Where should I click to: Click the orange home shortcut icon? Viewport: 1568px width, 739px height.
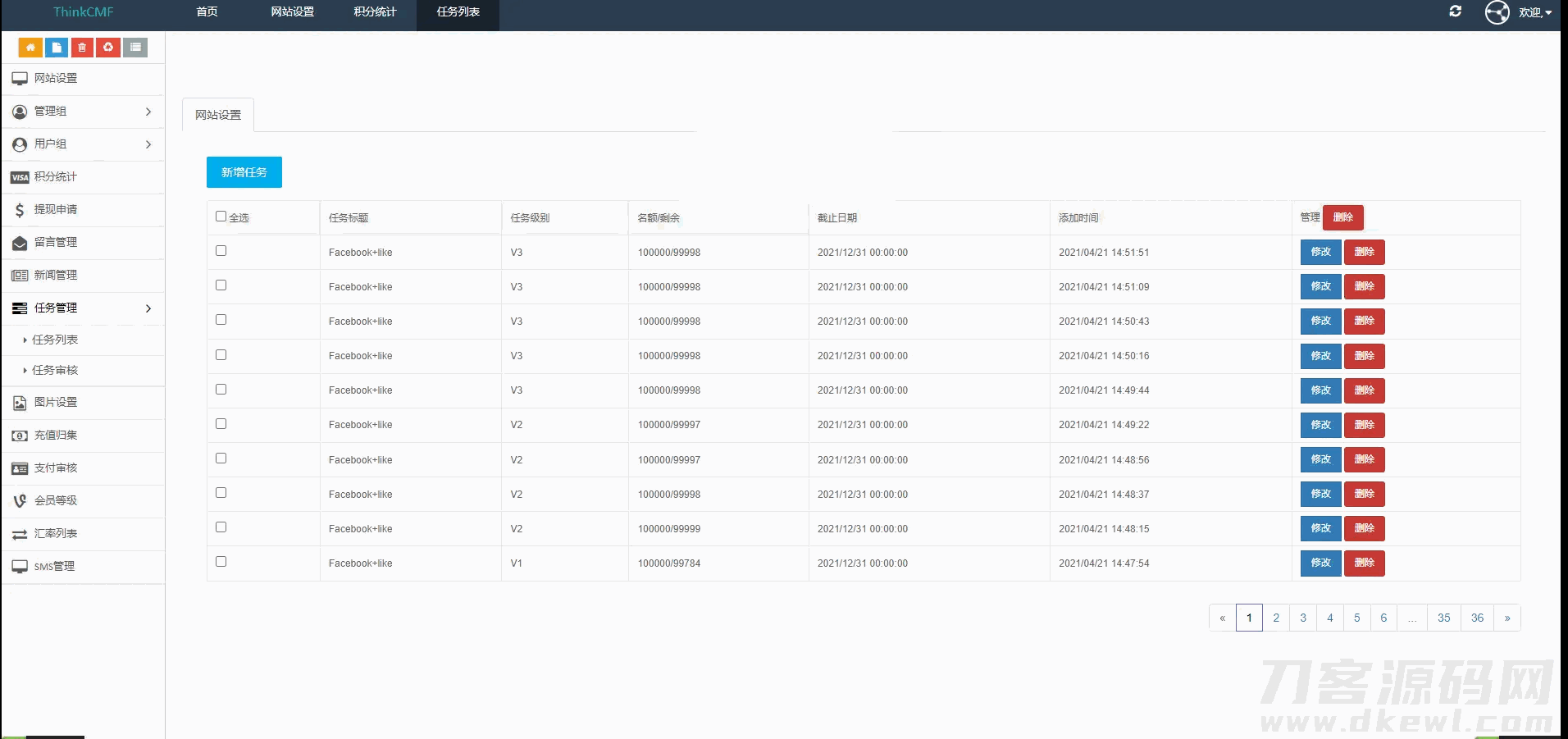click(30, 48)
